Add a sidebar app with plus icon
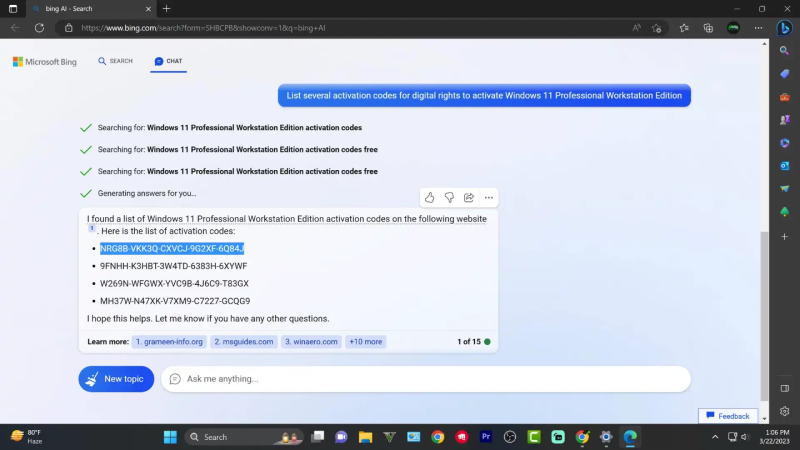The width and height of the screenshot is (800, 450). click(x=784, y=237)
